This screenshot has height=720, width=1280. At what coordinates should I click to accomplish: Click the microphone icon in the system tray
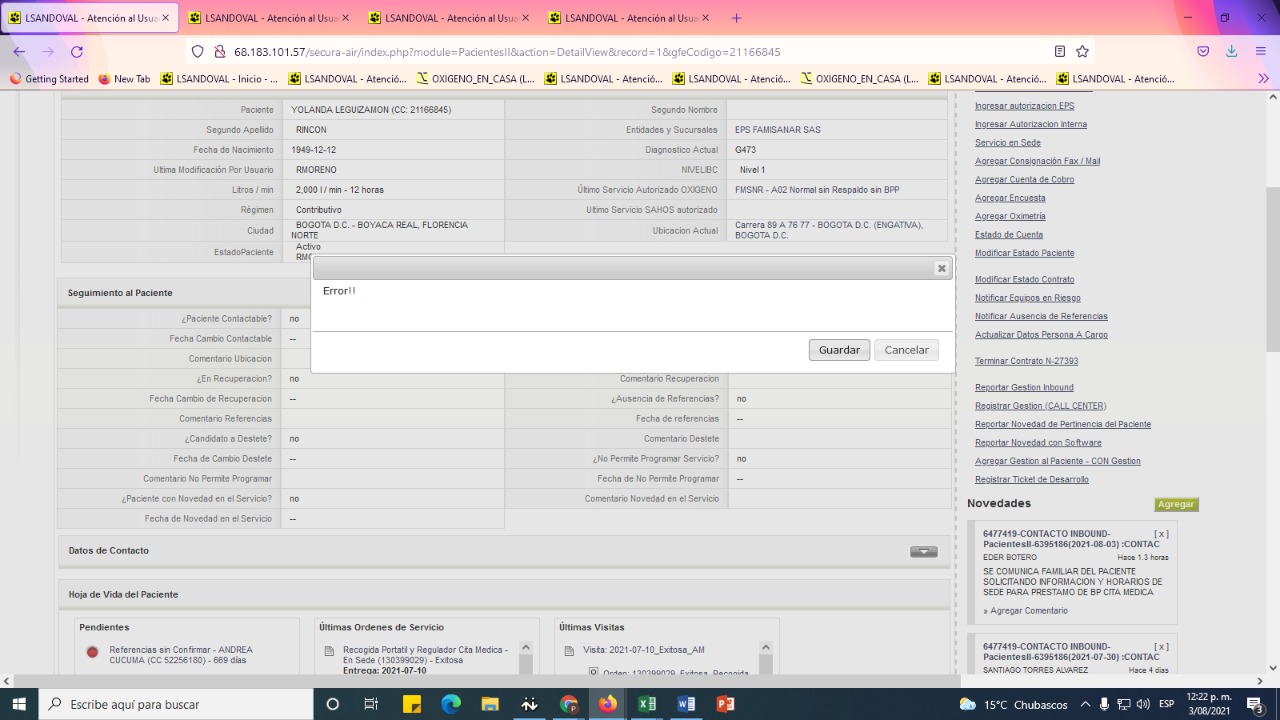(1104, 704)
